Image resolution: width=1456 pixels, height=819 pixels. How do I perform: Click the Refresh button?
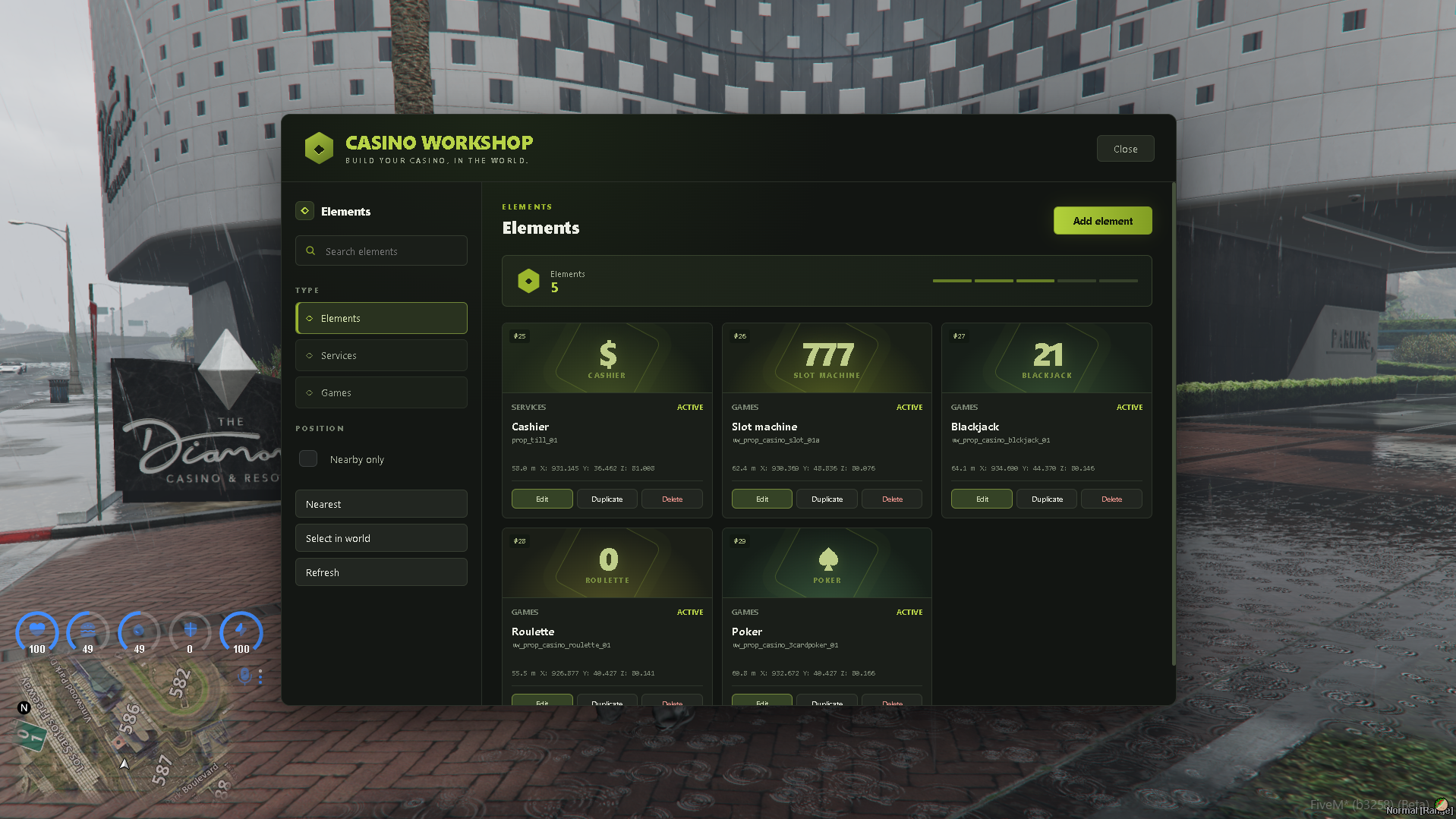coord(381,572)
